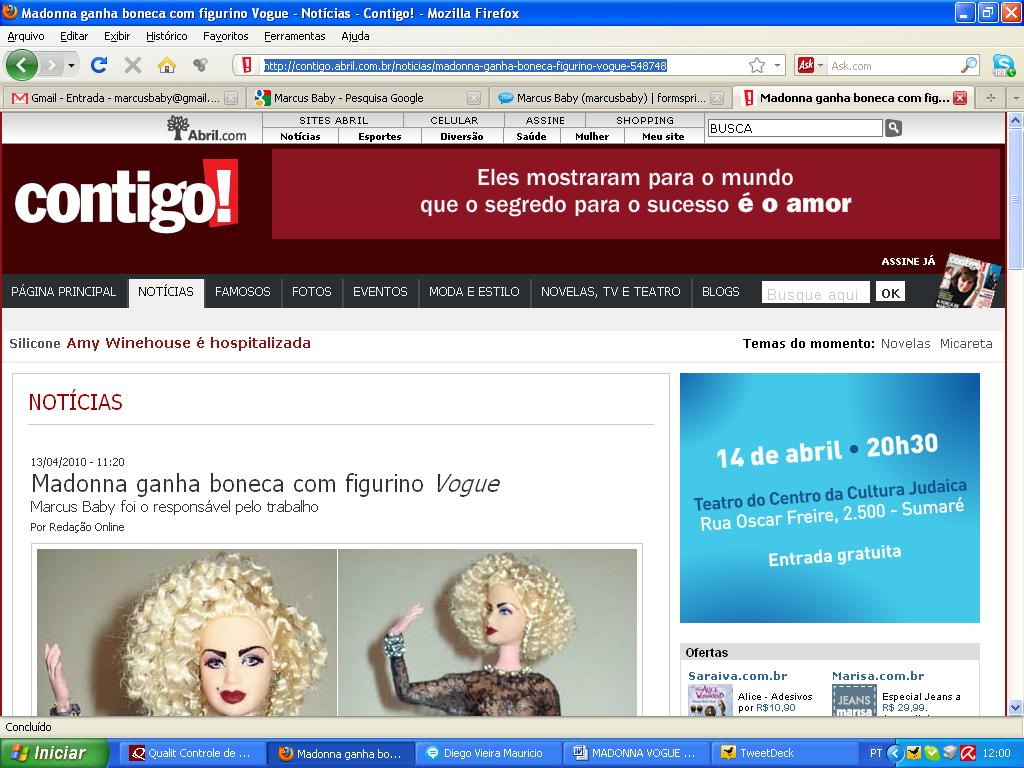Bookmark this page with the star icon

click(x=757, y=65)
